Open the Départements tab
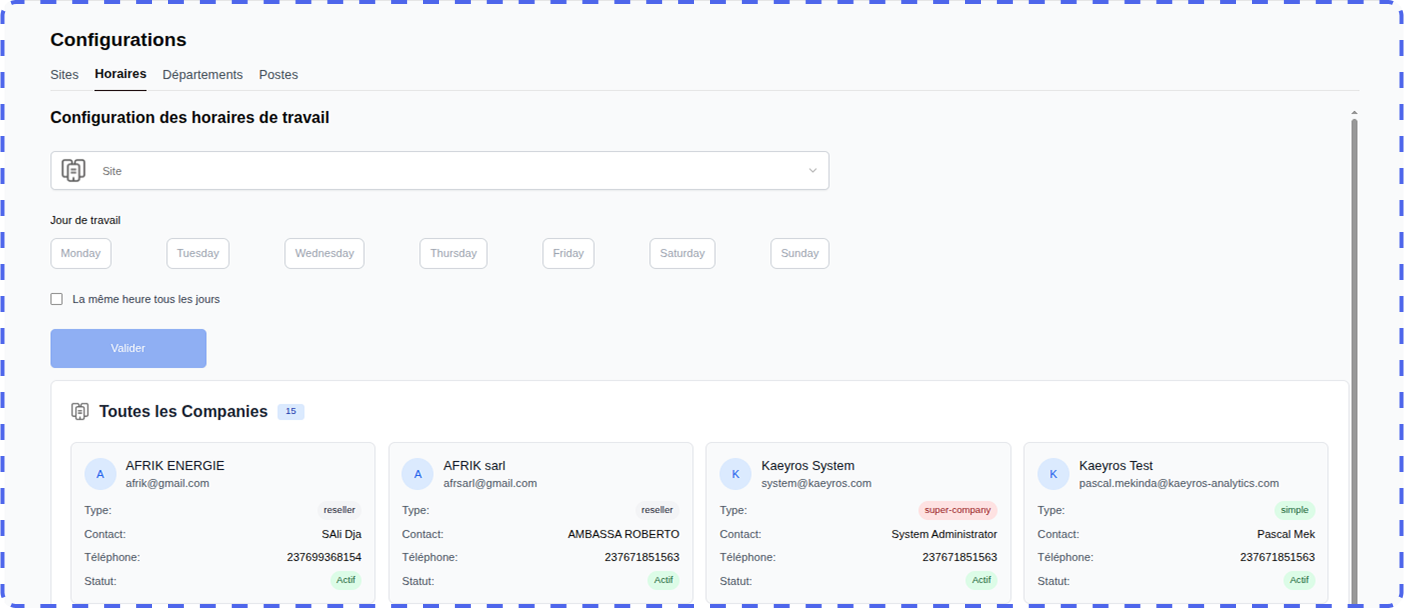The image size is (1404, 608). [202, 75]
